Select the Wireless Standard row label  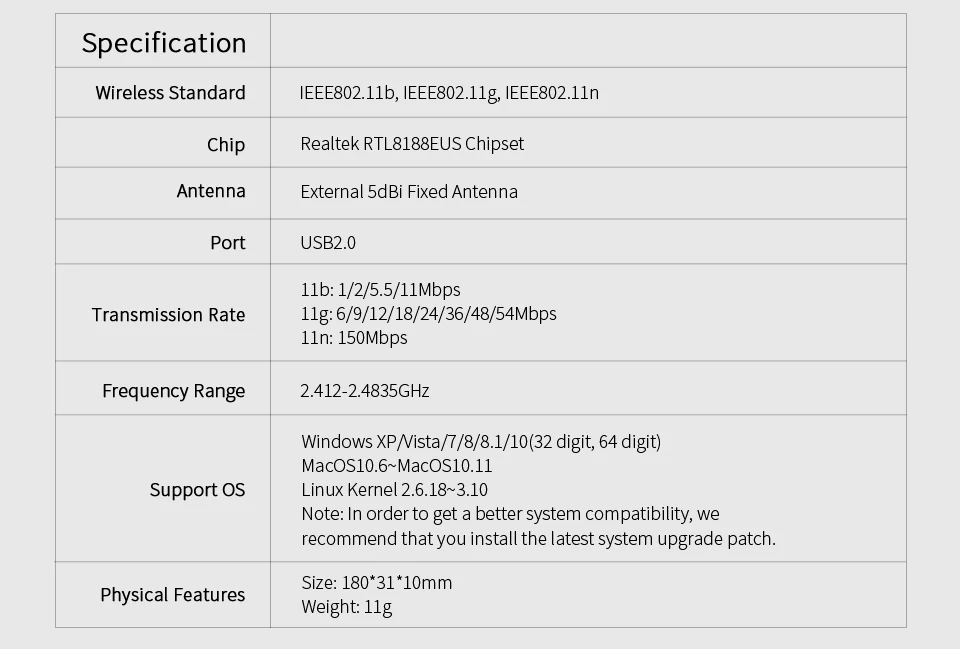click(170, 93)
